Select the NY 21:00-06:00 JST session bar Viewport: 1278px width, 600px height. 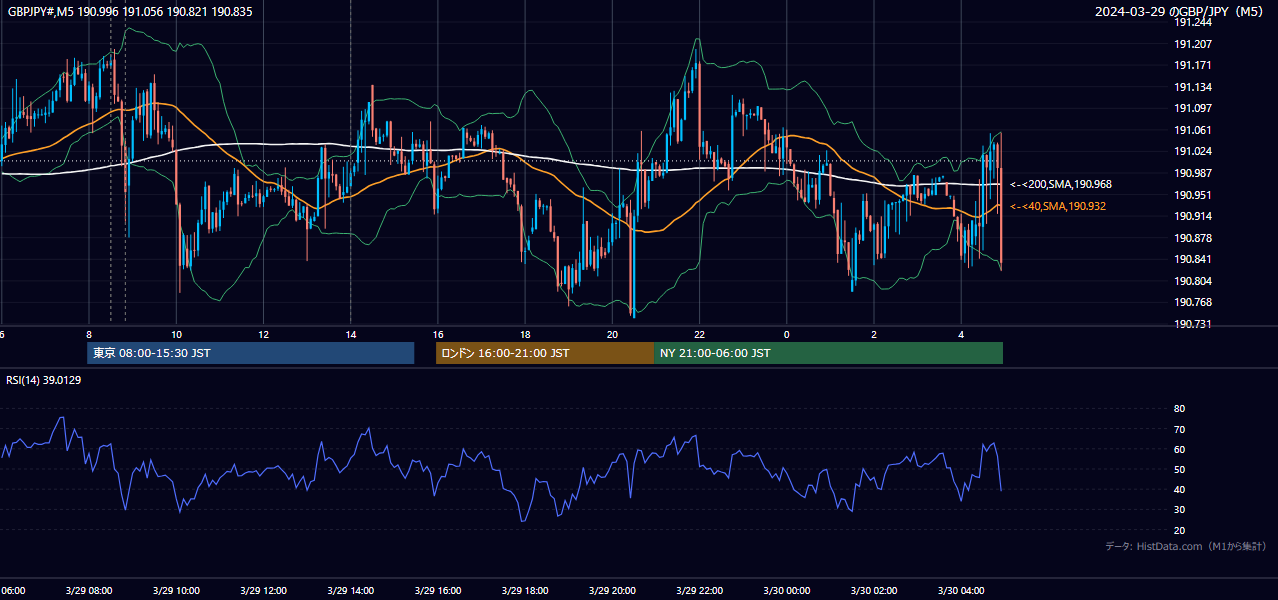click(x=828, y=353)
